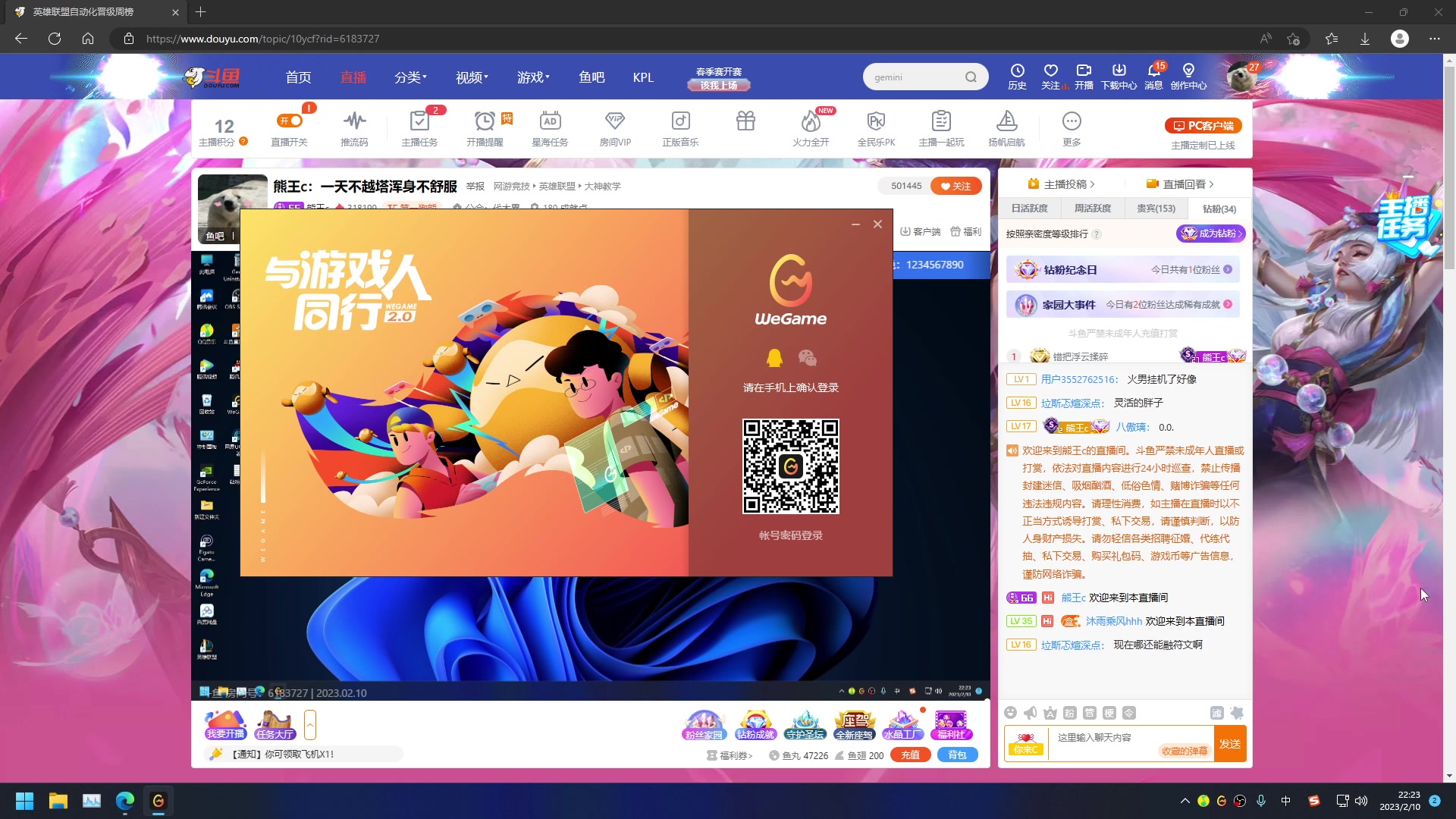Open the 全民乐PK icon

(x=876, y=127)
